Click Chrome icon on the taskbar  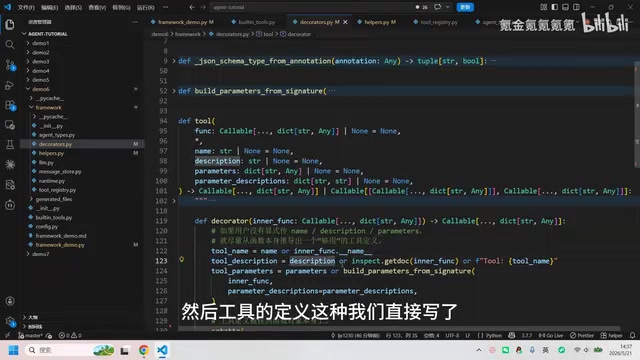[144, 350]
